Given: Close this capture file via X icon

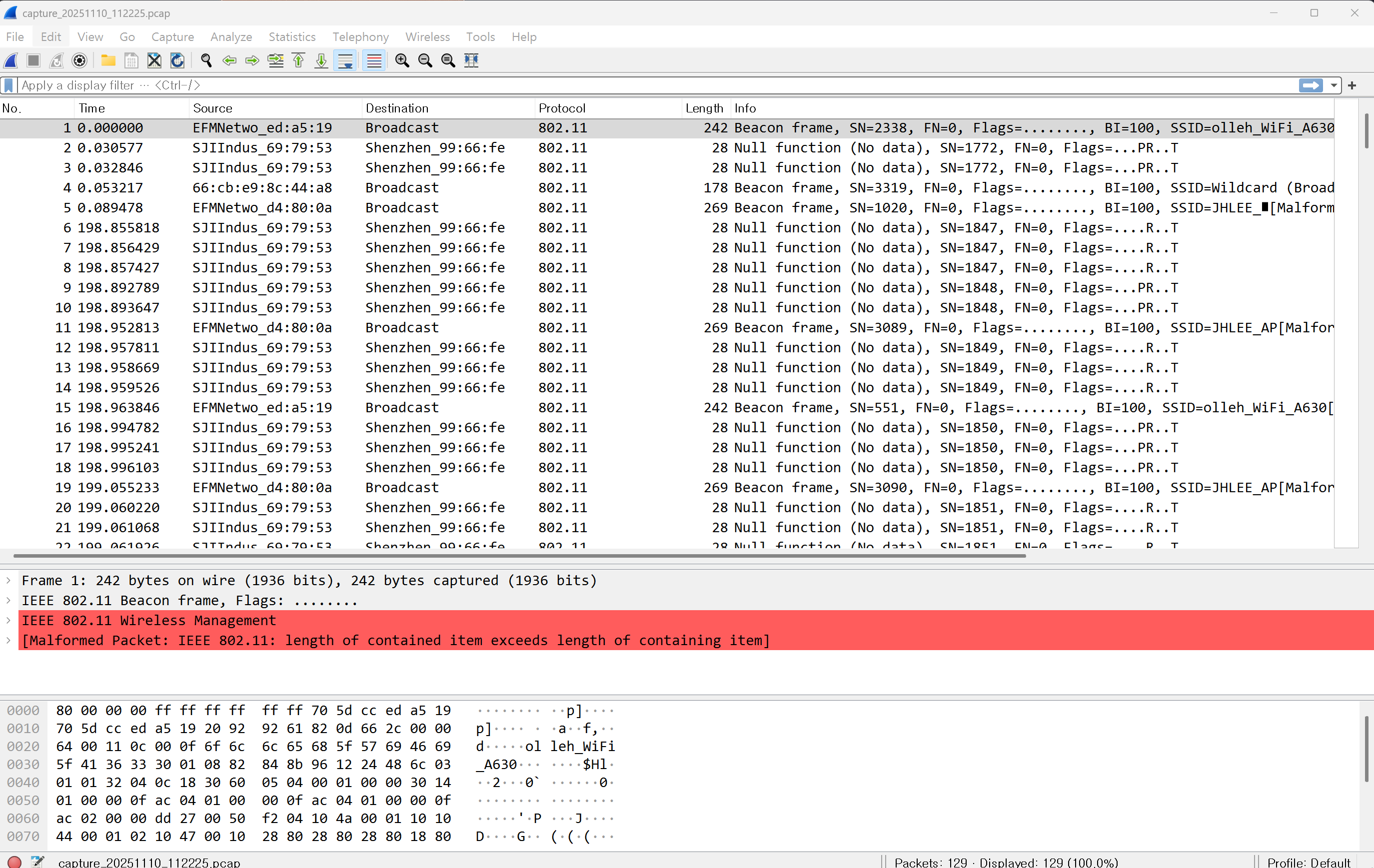Looking at the screenshot, I should 154,60.
